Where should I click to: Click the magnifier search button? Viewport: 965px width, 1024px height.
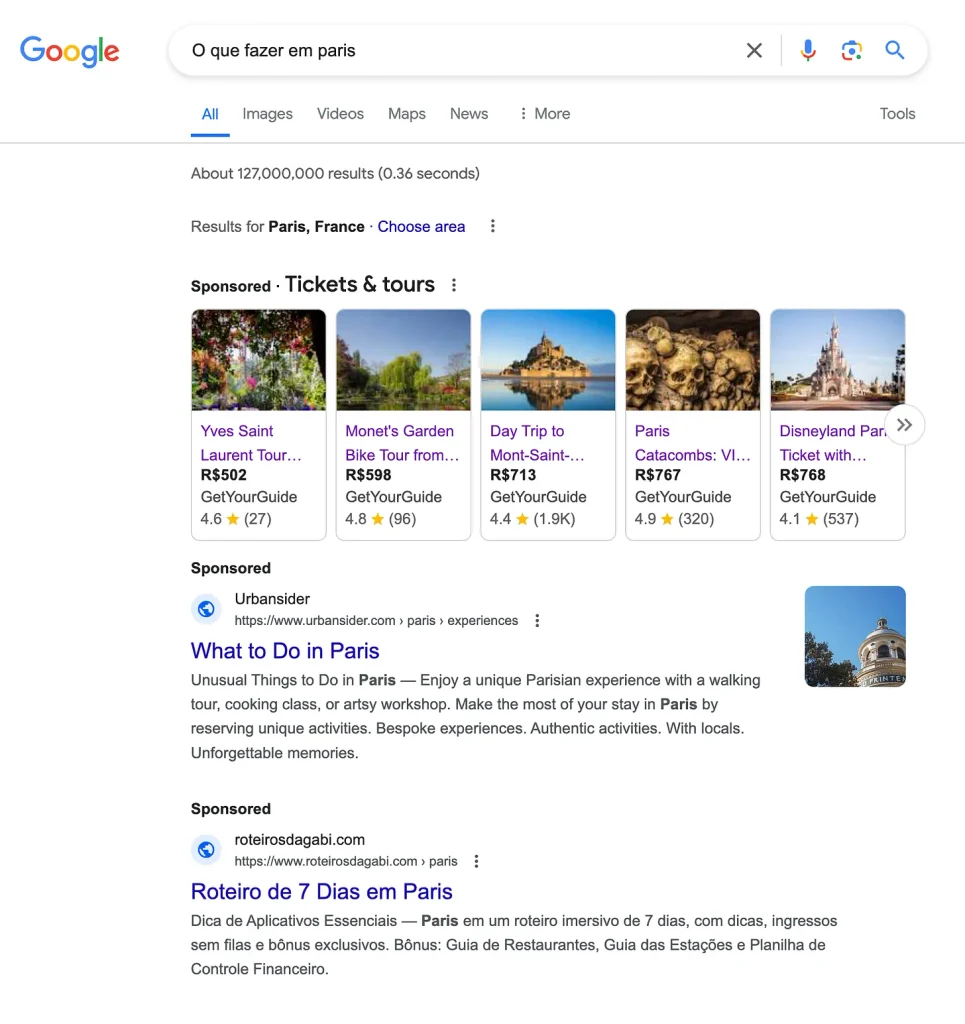pyautogui.click(x=894, y=50)
